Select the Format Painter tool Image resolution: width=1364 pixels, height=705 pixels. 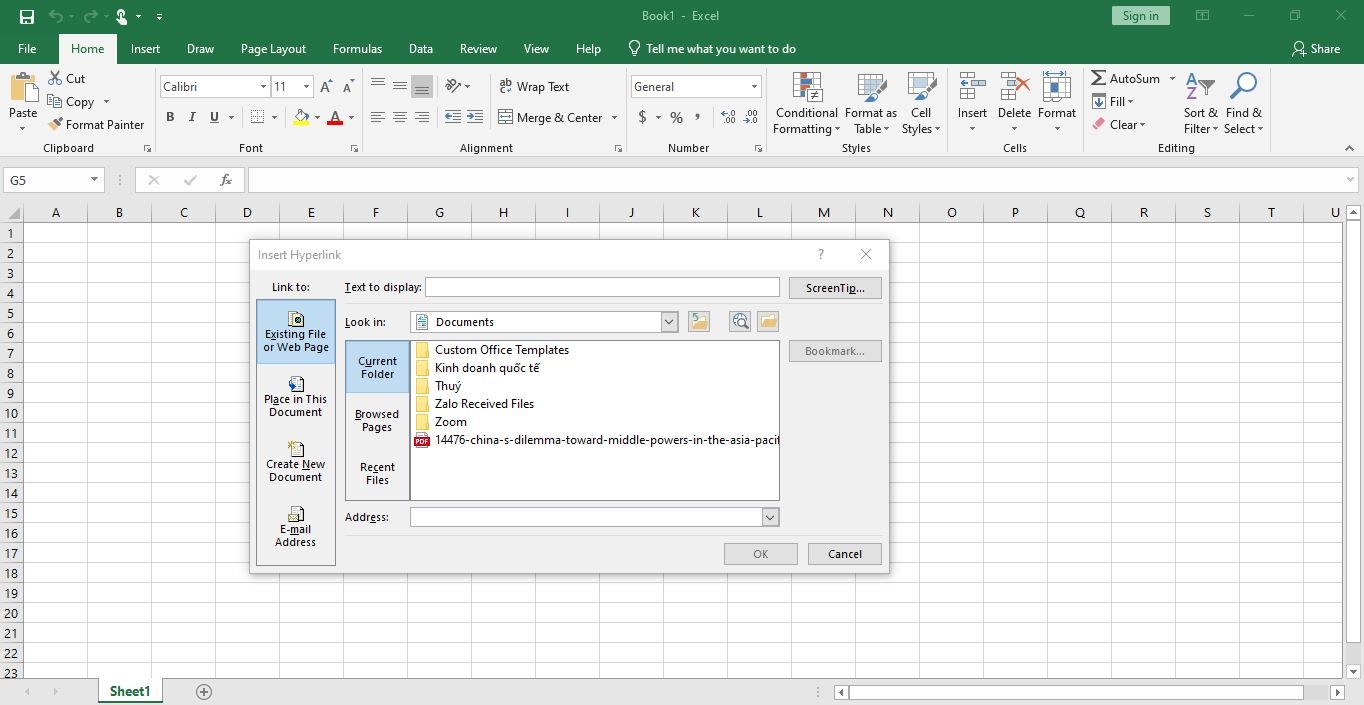(96, 125)
